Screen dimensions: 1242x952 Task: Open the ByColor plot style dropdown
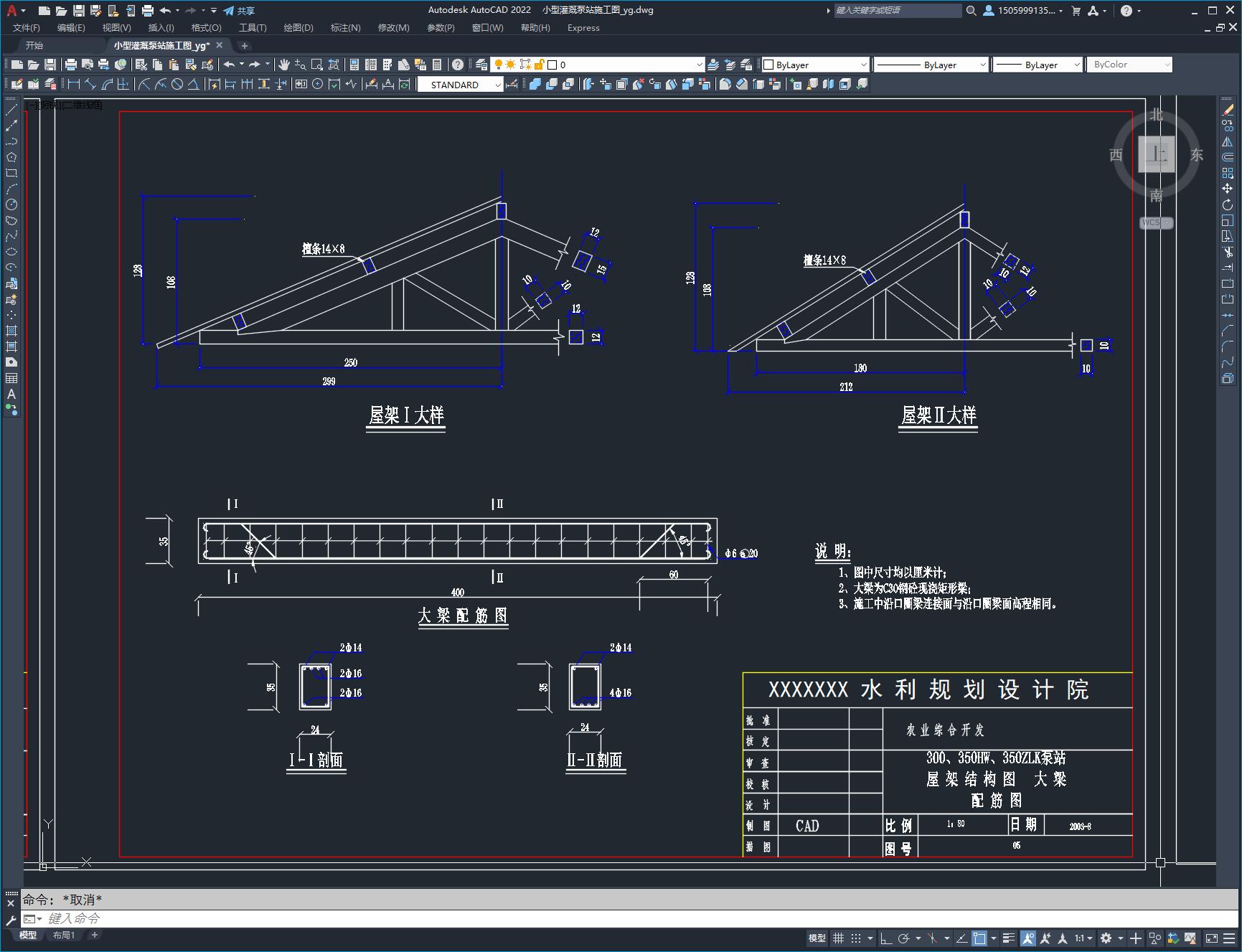tap(1129, 65)
